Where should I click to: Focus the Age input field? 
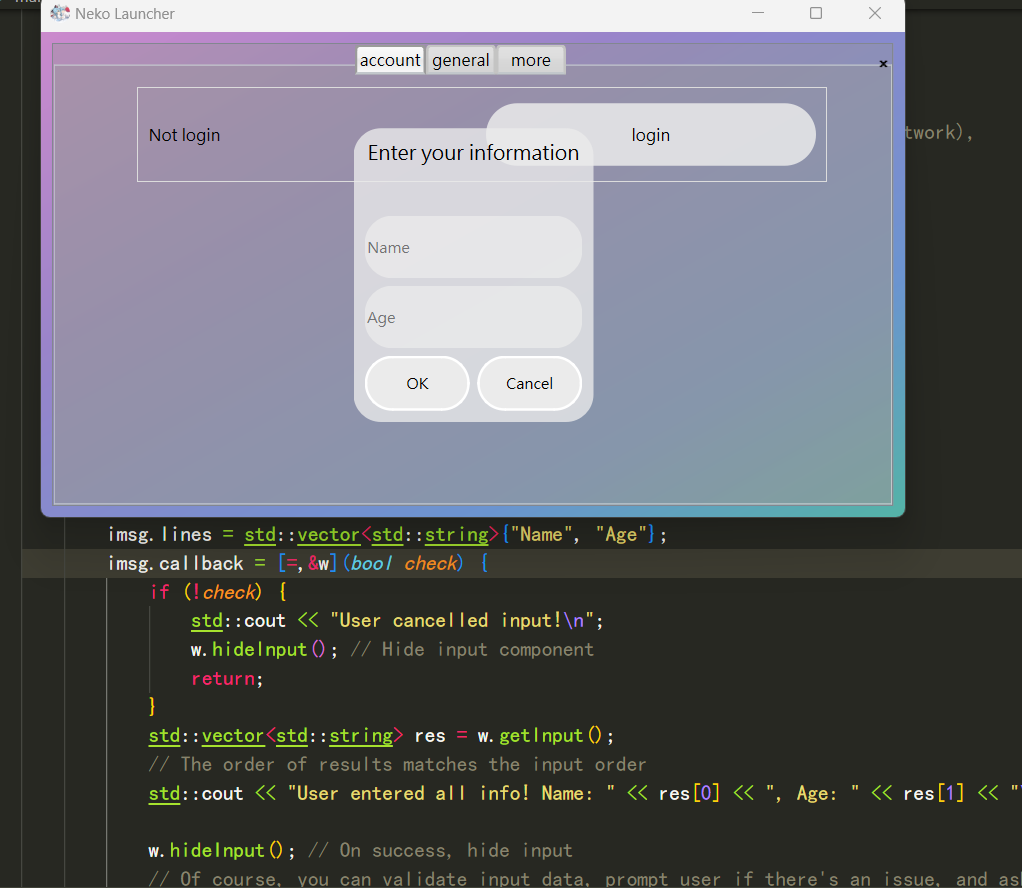[x=473, y=317]
